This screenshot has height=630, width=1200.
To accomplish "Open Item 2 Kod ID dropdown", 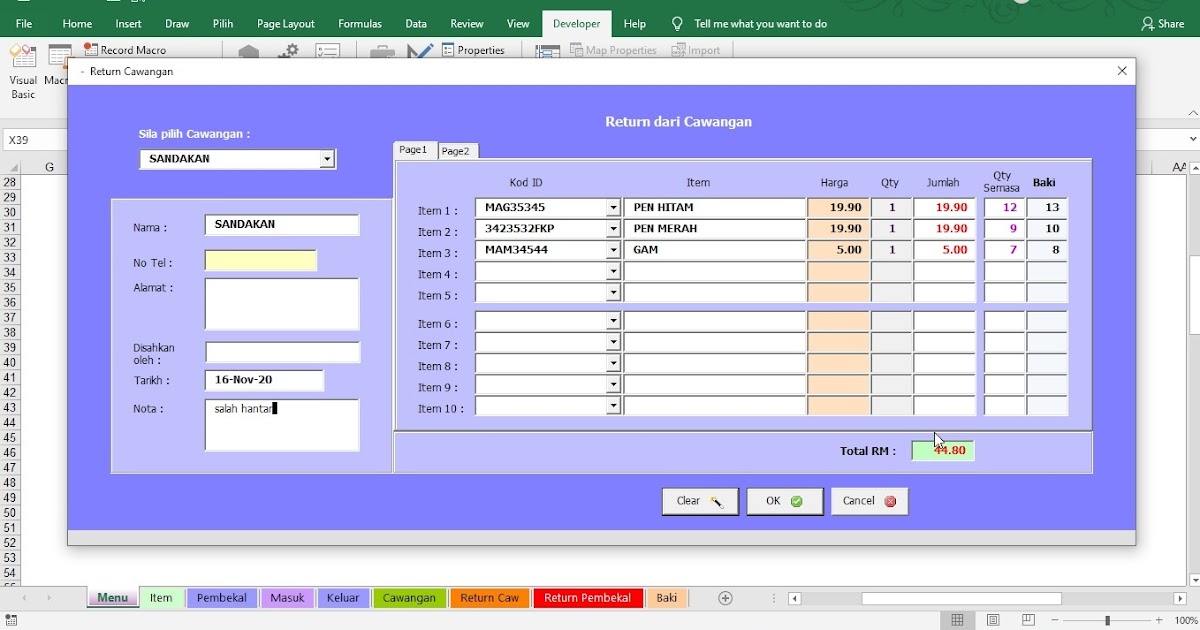I will click(x=613, y=229).
